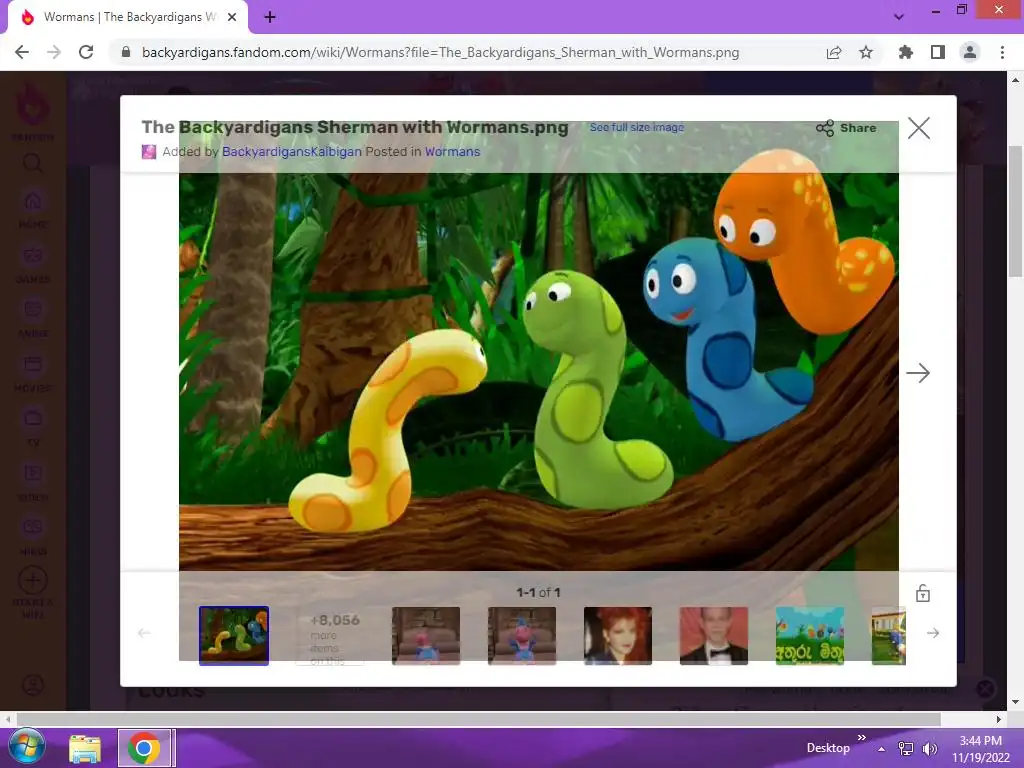
Task: Reload the page
Action: pyautogui.click(x=86, y=52)
